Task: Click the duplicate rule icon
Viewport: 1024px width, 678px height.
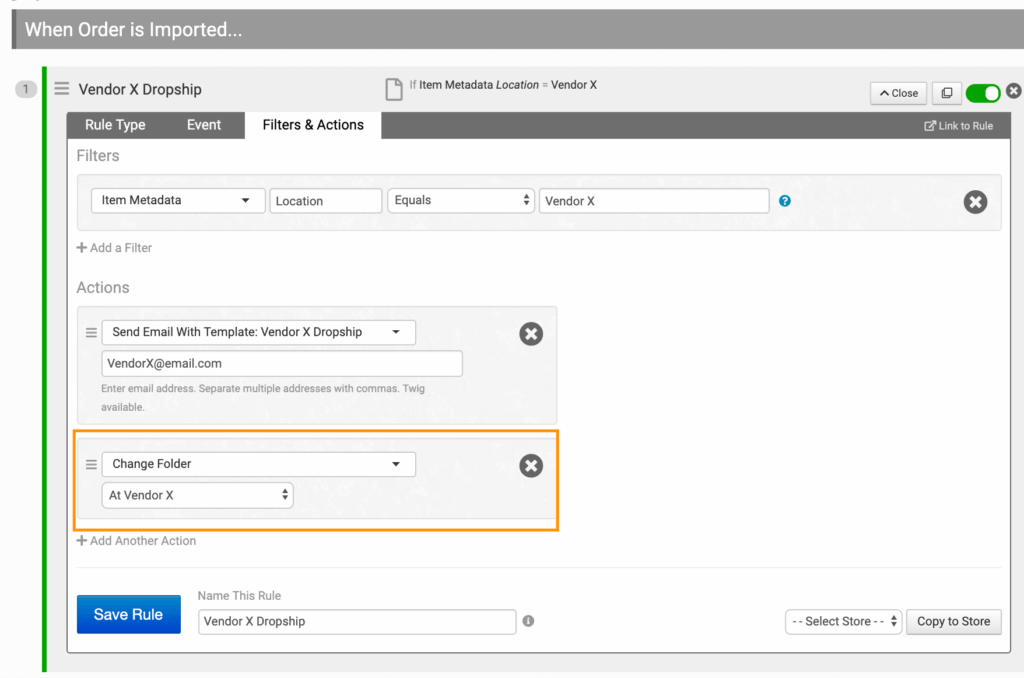Action: [x=946, y=93]
